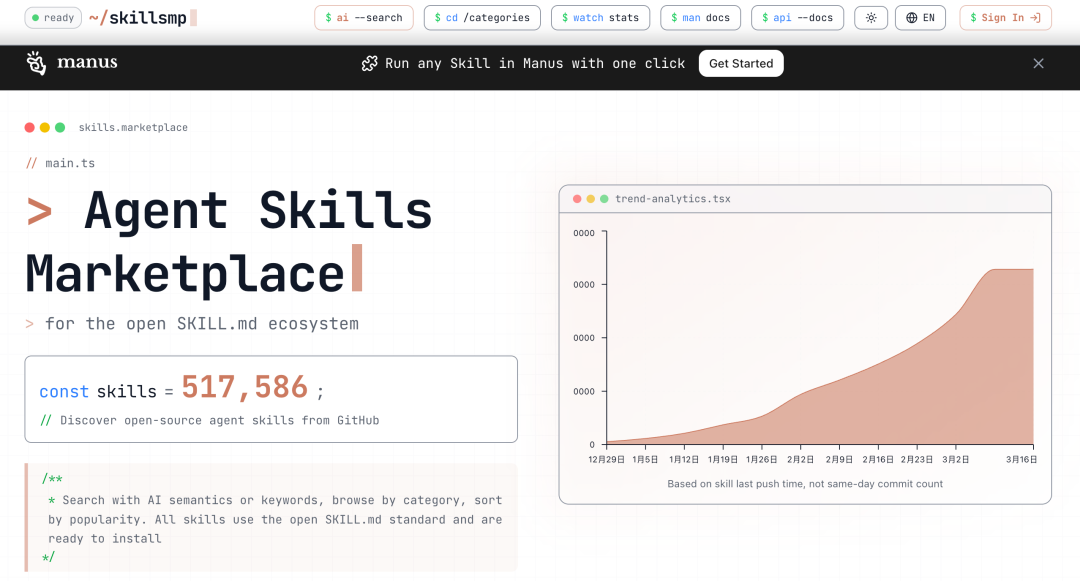Click the yellow dot beside skills.marketplace
Image resolution: width=1080 pixels, height=581 pixels.
pos(45,127)
